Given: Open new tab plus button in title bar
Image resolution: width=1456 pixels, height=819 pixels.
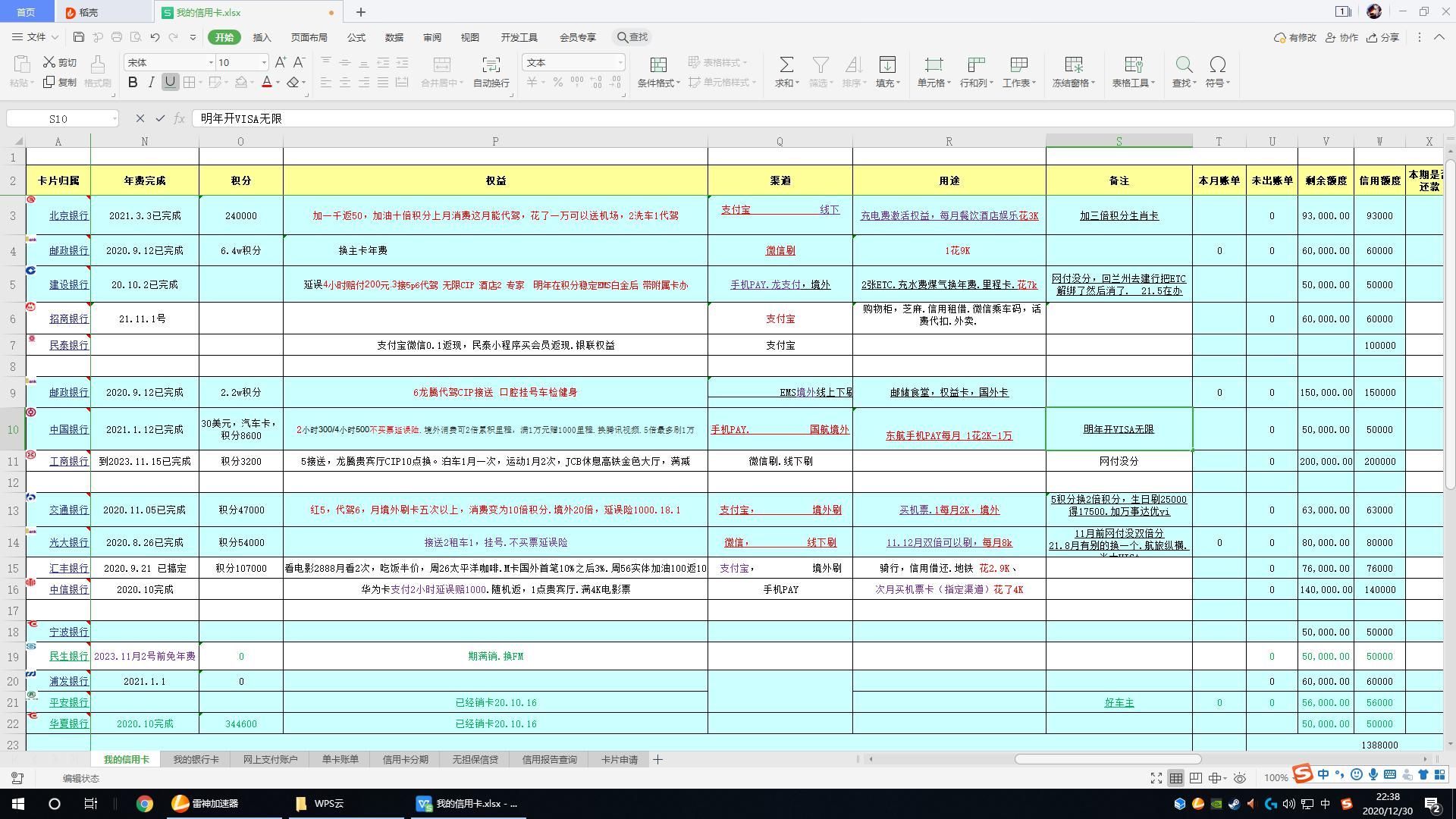Looking at the screenshot, I should (361, 12).
